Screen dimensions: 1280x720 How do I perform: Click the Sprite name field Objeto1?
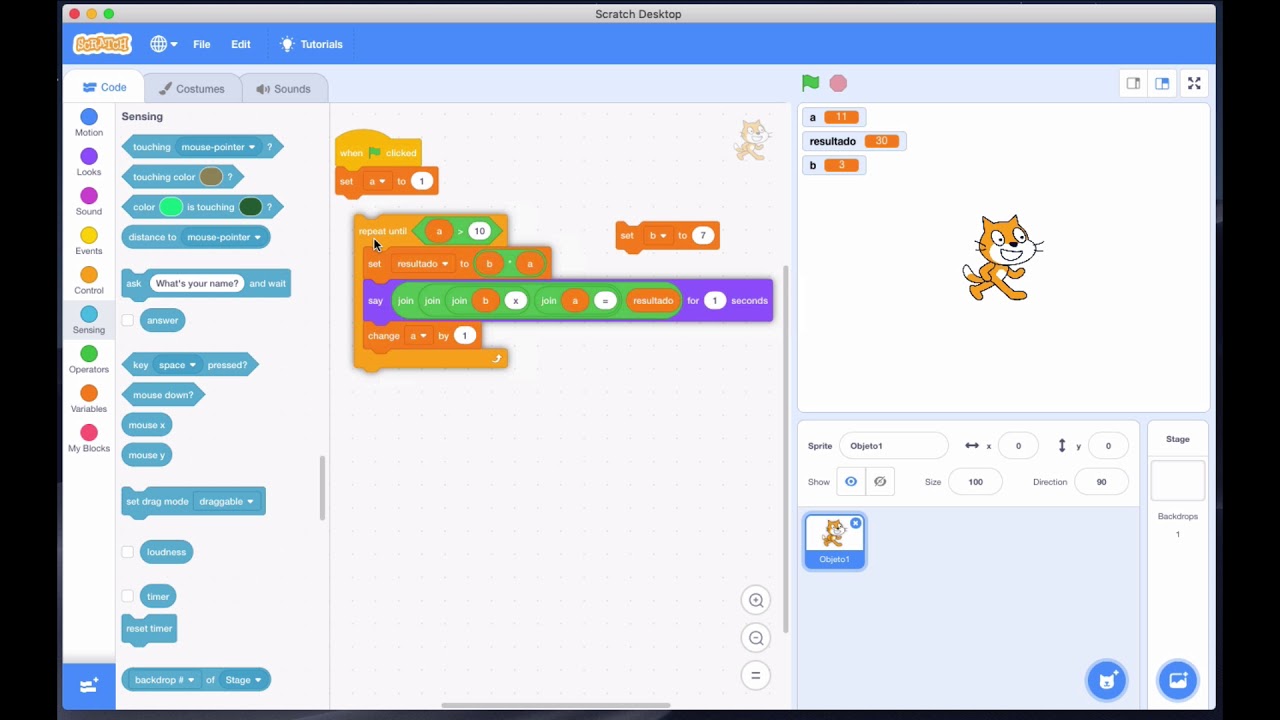893,446
